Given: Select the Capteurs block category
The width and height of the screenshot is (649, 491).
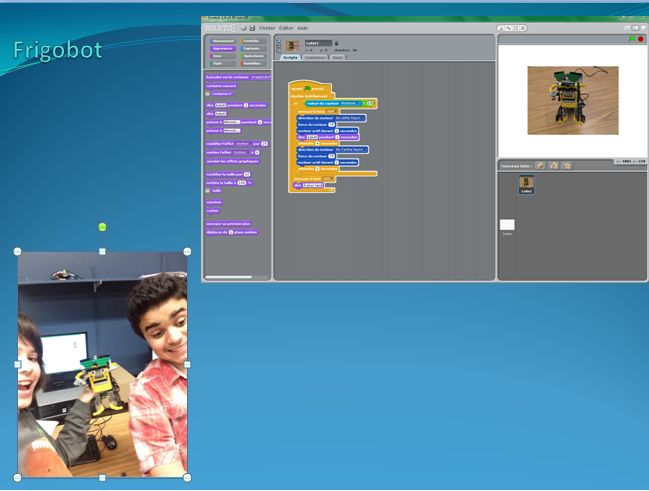Looking at the screenshot, I should click(253, 48).
